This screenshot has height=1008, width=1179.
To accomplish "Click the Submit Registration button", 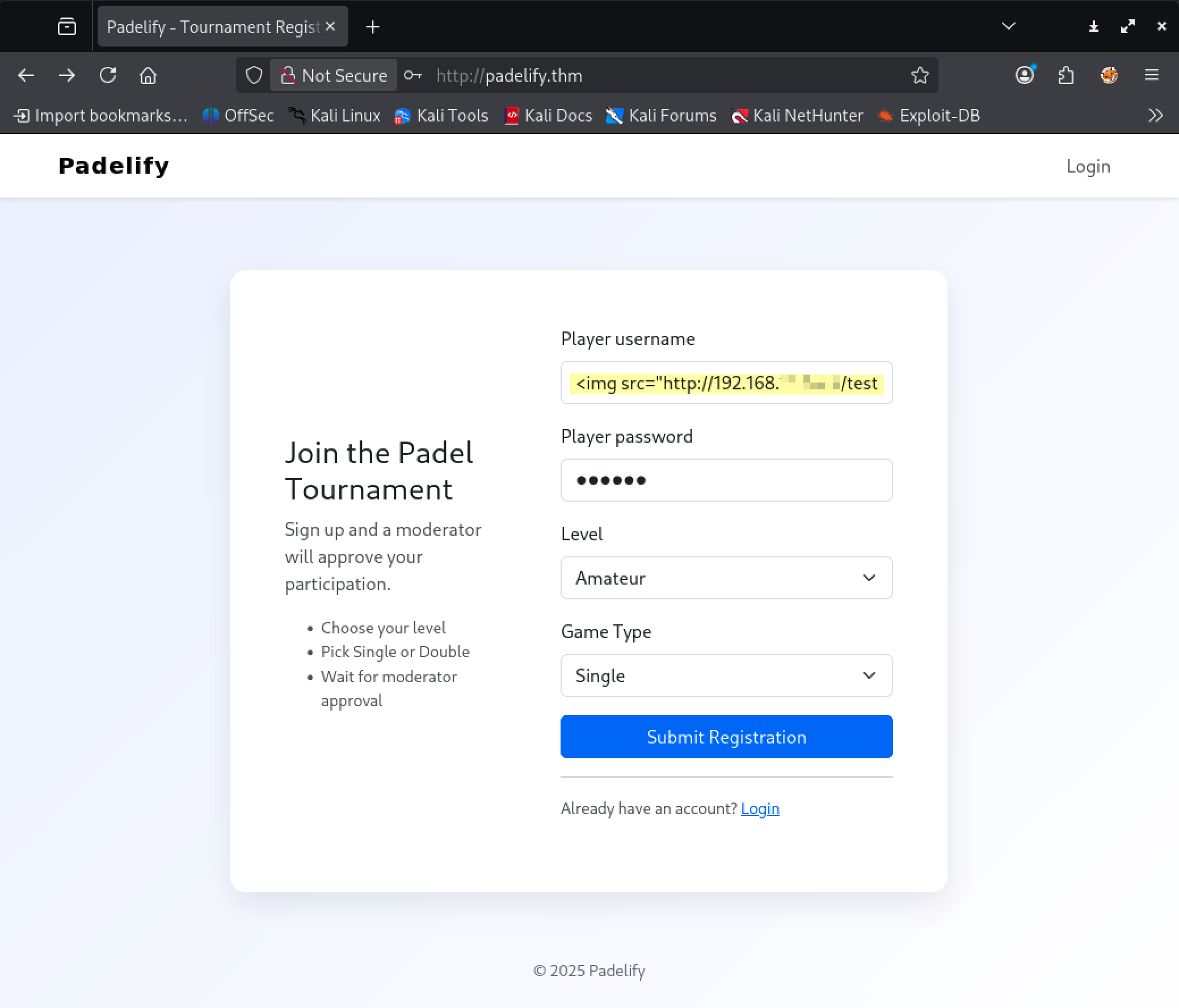I will coord(726,737).
